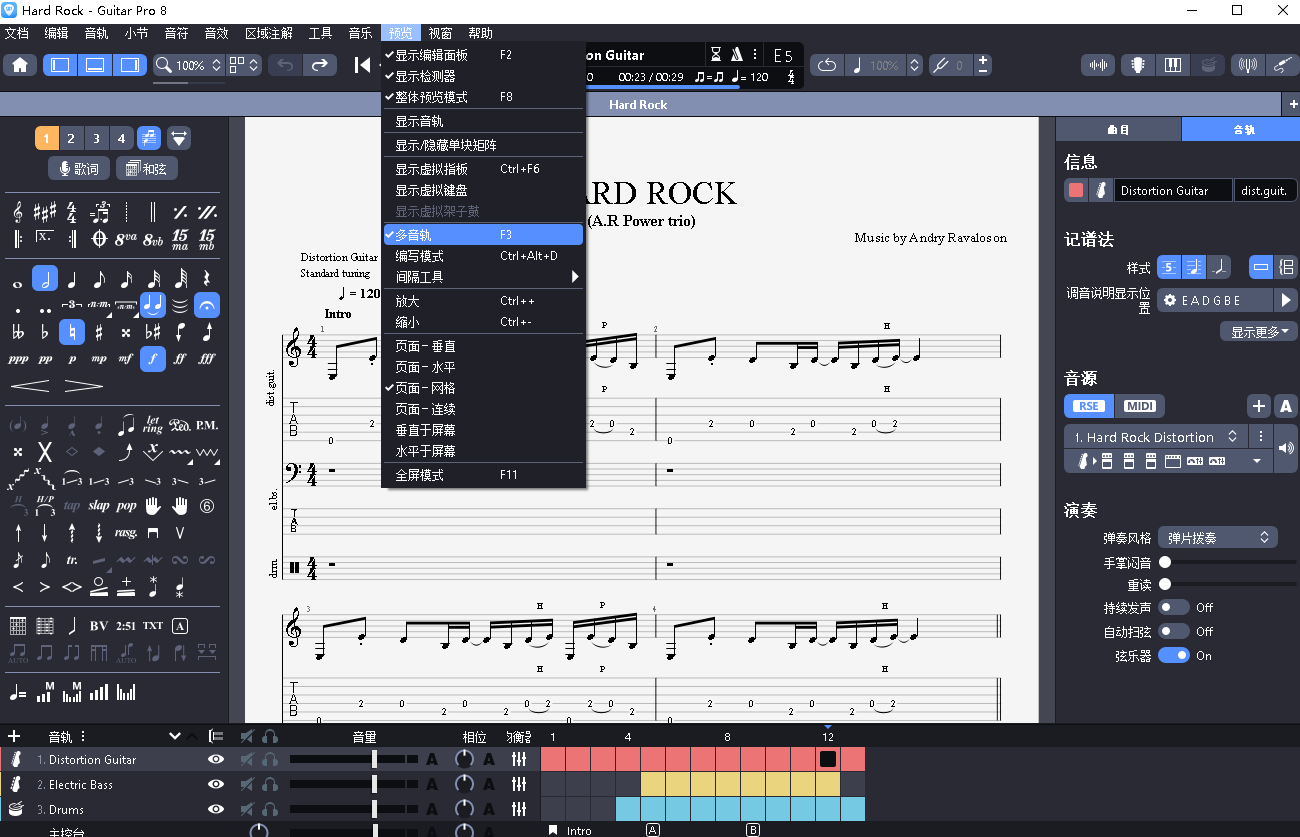Click the redo arrow
Image resolution: width=1300 pixels, height=837 pixels.
(x=319, y=65)
